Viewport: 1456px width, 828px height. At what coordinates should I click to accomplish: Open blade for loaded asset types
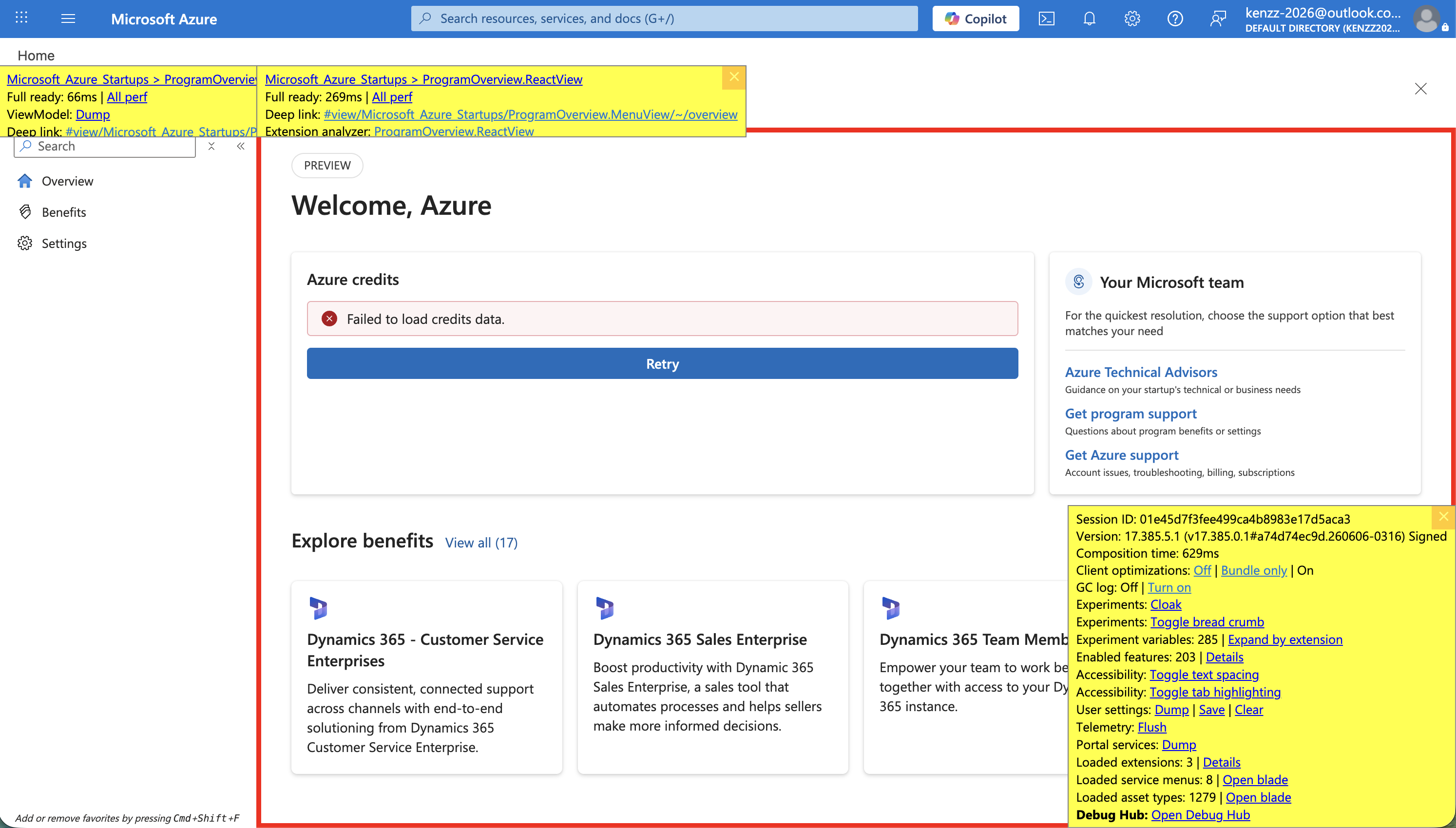[1258, 797]
